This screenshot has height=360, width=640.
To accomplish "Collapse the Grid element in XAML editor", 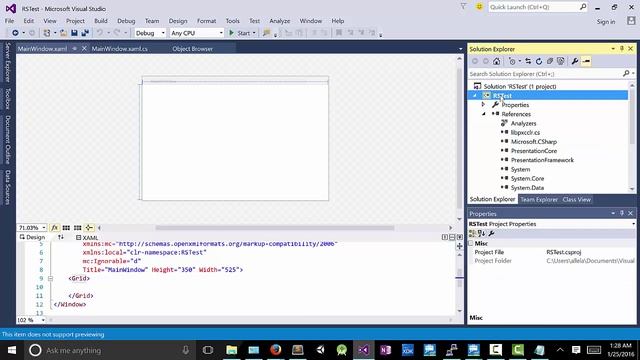I will (x=51, y=278).
